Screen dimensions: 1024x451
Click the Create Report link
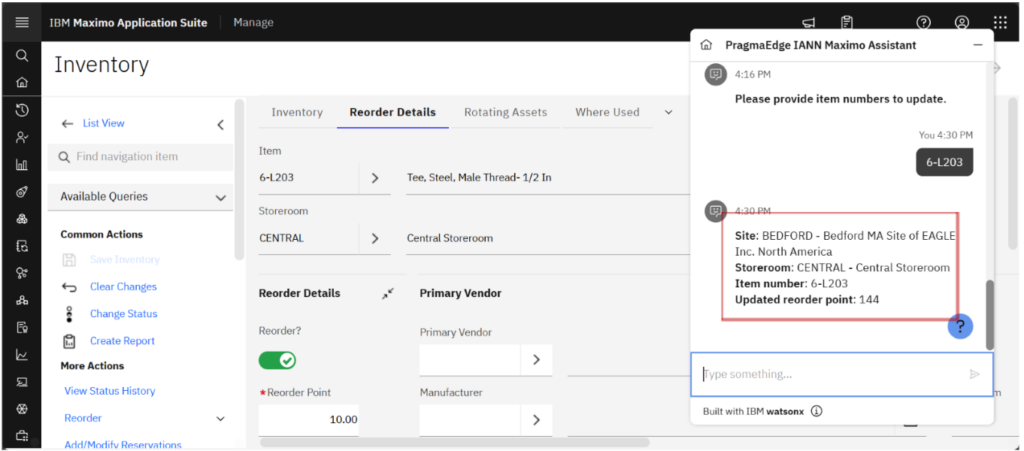[x=122, y=341]
